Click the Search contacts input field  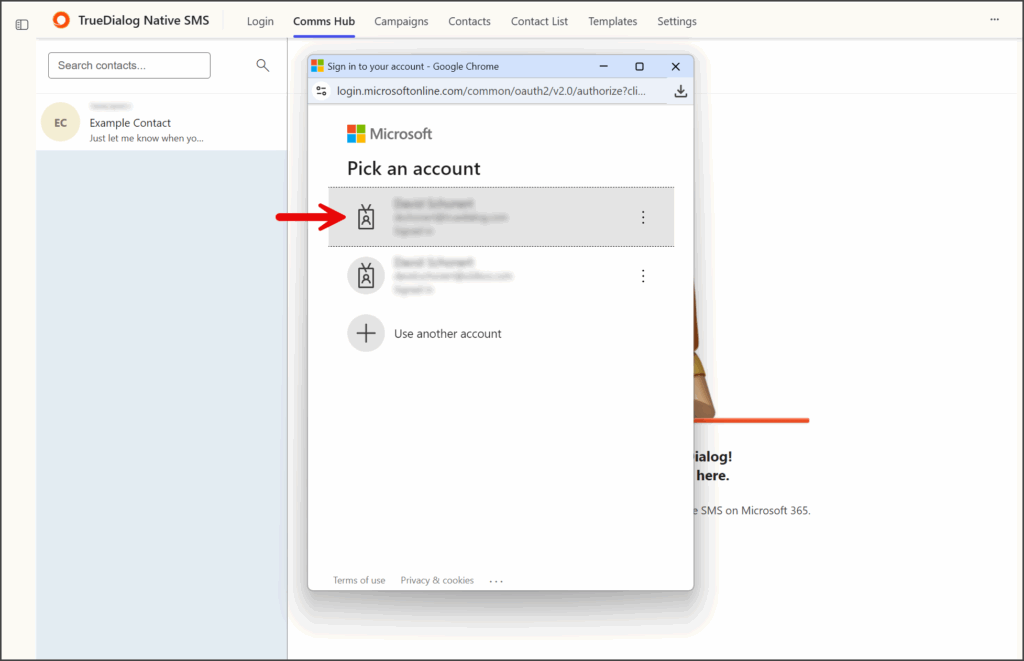129,65
